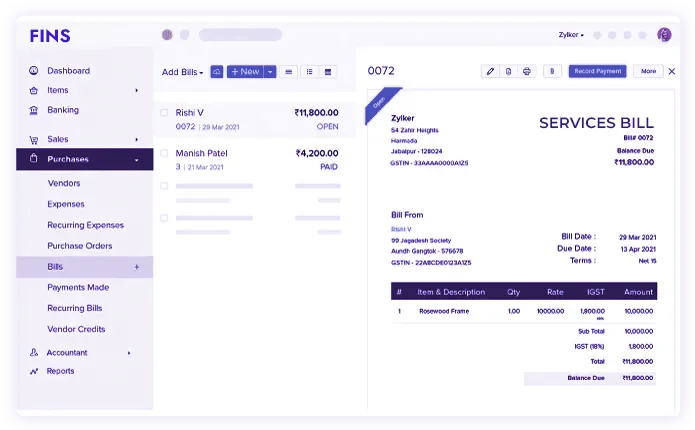Go to Vendor Credits in sidebar
Image resolution: width=695 pixels, height=430 pixels.
[76, 329]
